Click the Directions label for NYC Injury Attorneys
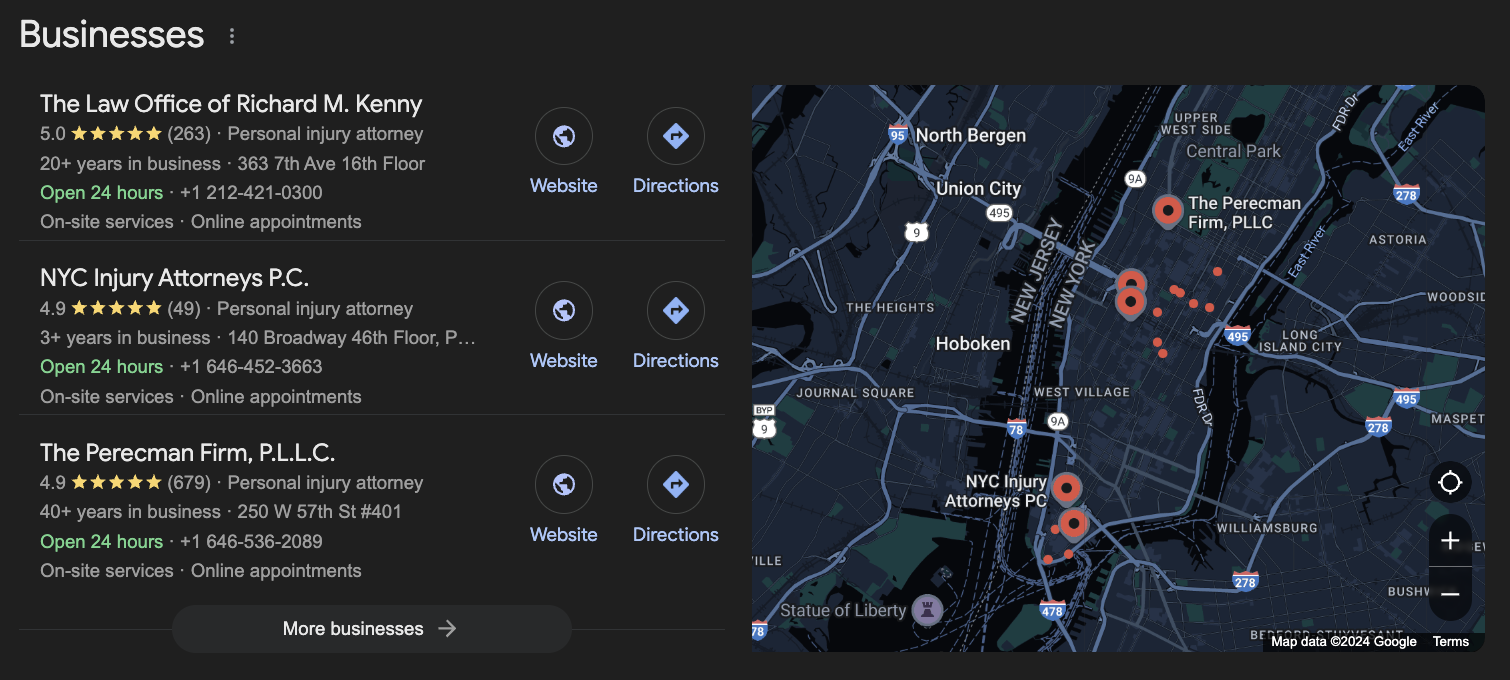 [676, 361]
